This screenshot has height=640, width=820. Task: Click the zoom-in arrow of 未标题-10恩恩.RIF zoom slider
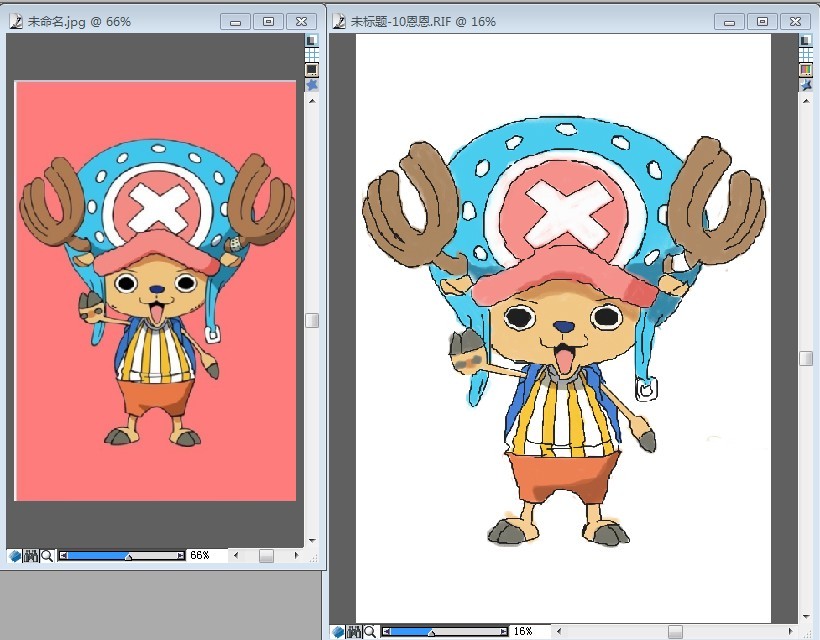pyautogui.click(x=504, y=632)
